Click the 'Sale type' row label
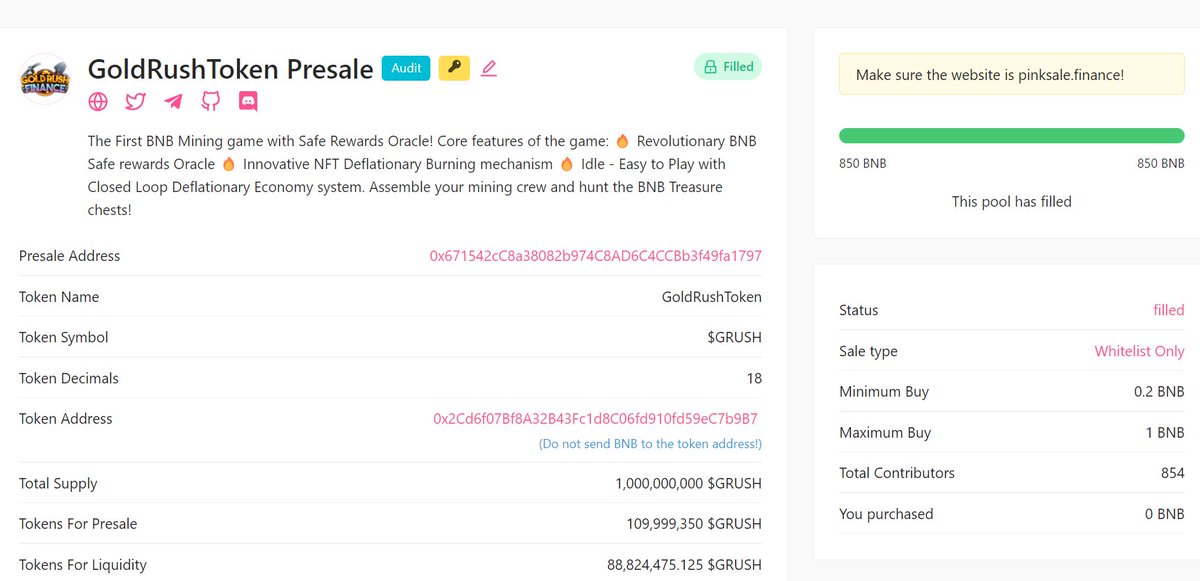 [869, 351]
